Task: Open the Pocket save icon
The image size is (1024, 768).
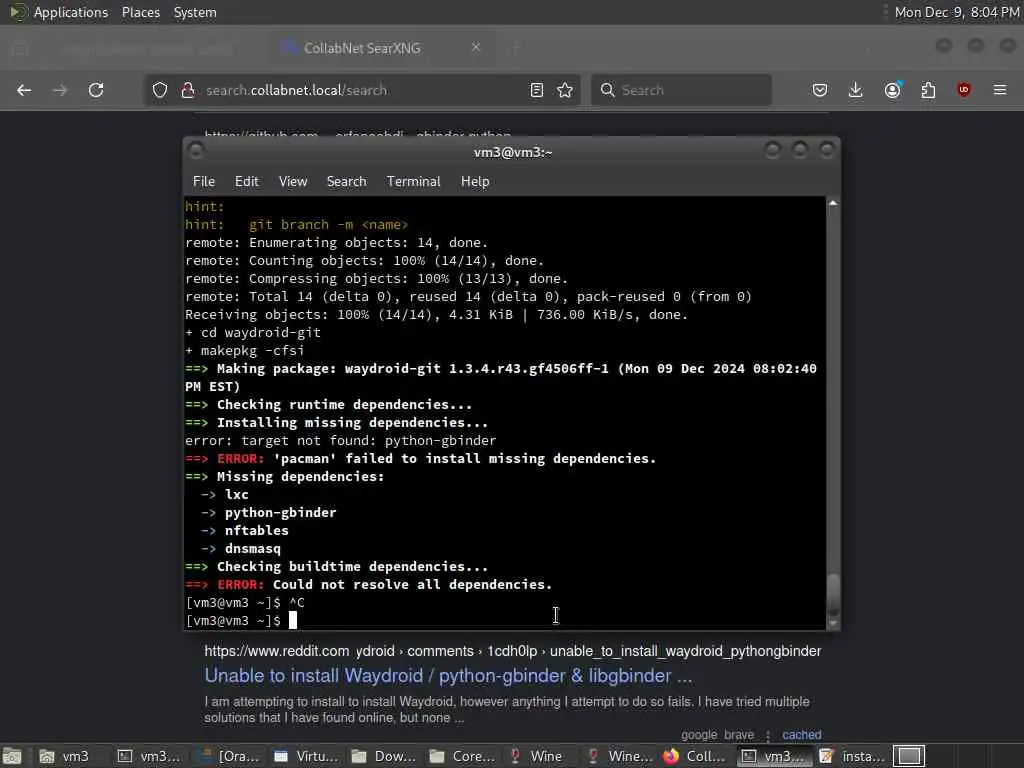Action: click(x=820, y=90)
